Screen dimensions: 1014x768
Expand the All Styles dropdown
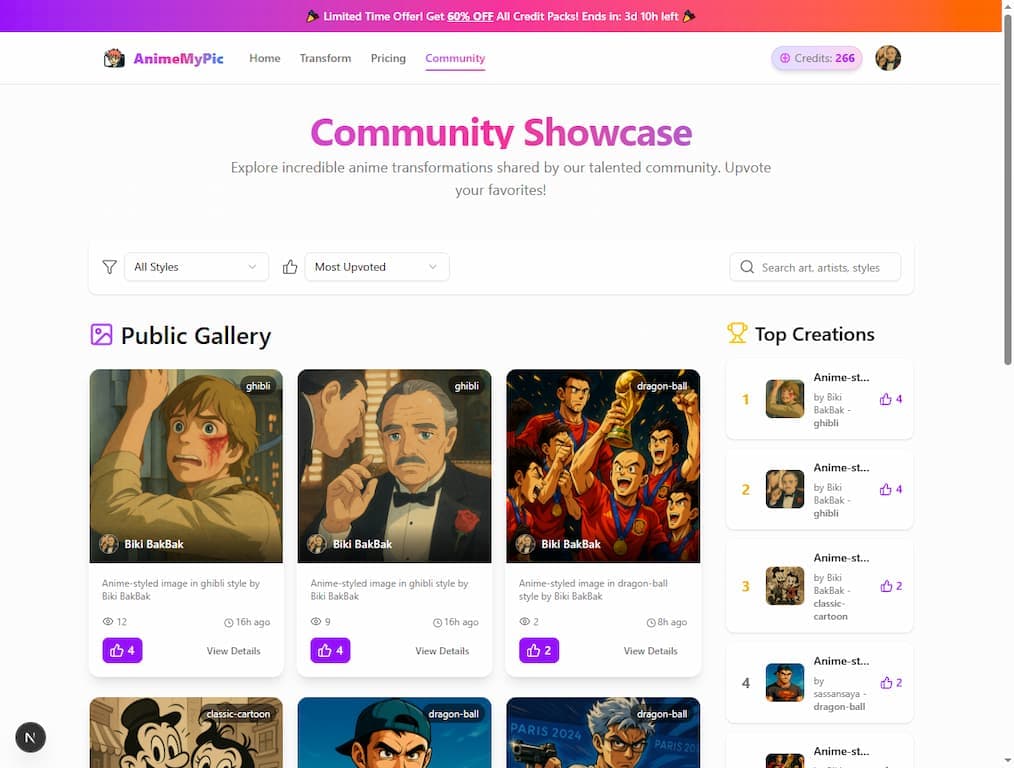click(196, 267)
